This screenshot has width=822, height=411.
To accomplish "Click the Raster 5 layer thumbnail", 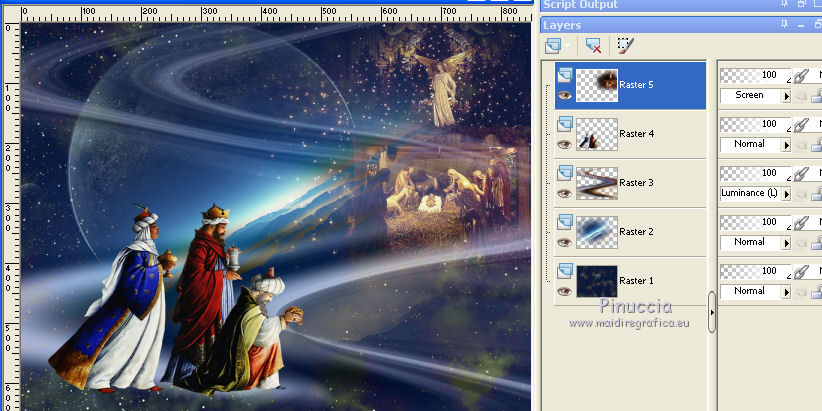I will pyautogui.click(x=597, y=85).
